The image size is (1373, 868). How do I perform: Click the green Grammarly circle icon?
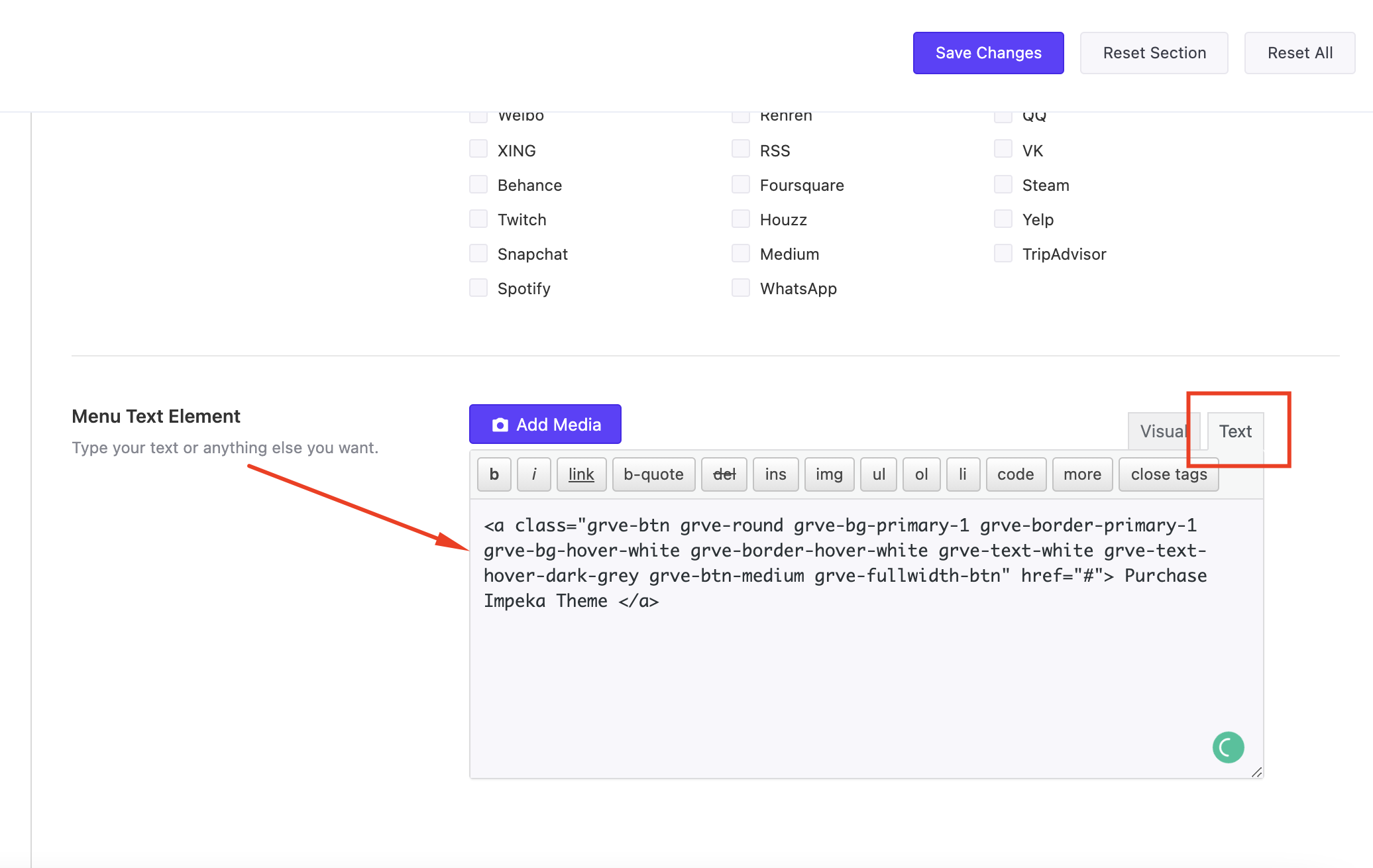pos(1228,747)
